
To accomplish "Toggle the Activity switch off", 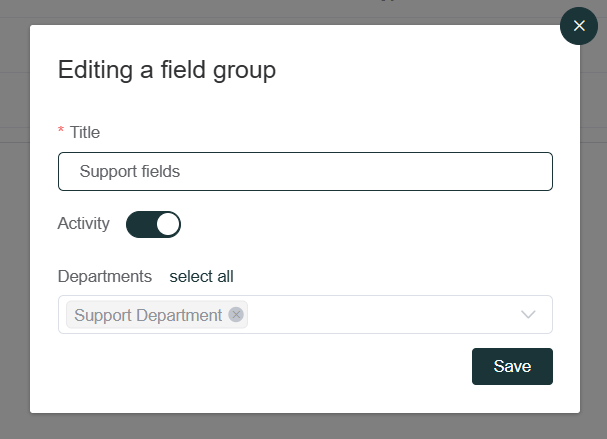I will pos(153,224).
